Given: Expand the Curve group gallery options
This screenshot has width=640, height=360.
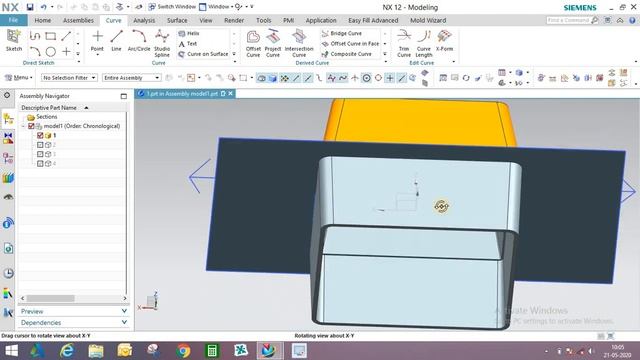Looking at the screenshot, I should pos(234,54).
